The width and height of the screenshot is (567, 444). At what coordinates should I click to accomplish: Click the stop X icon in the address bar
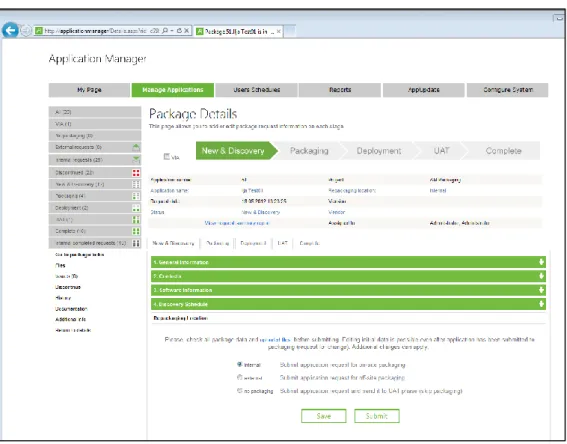[x=187, y=31]
